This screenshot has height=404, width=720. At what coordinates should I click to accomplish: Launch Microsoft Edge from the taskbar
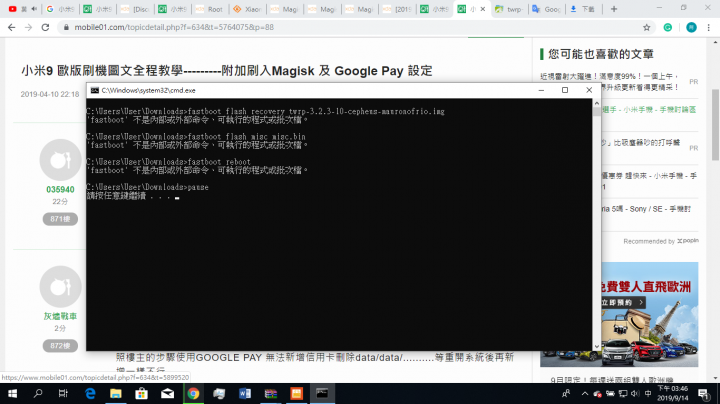coord(90,393)
